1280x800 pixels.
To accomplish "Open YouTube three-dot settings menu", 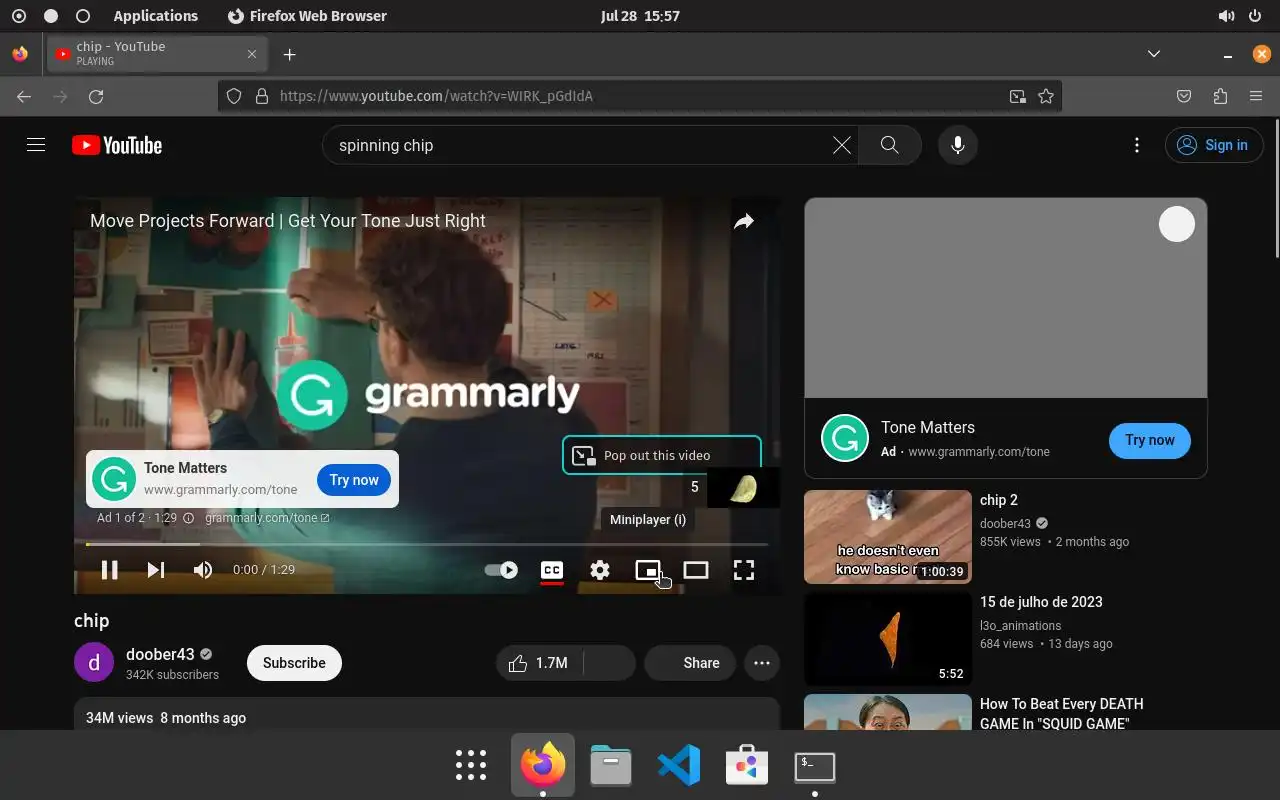I will 1137,145.
